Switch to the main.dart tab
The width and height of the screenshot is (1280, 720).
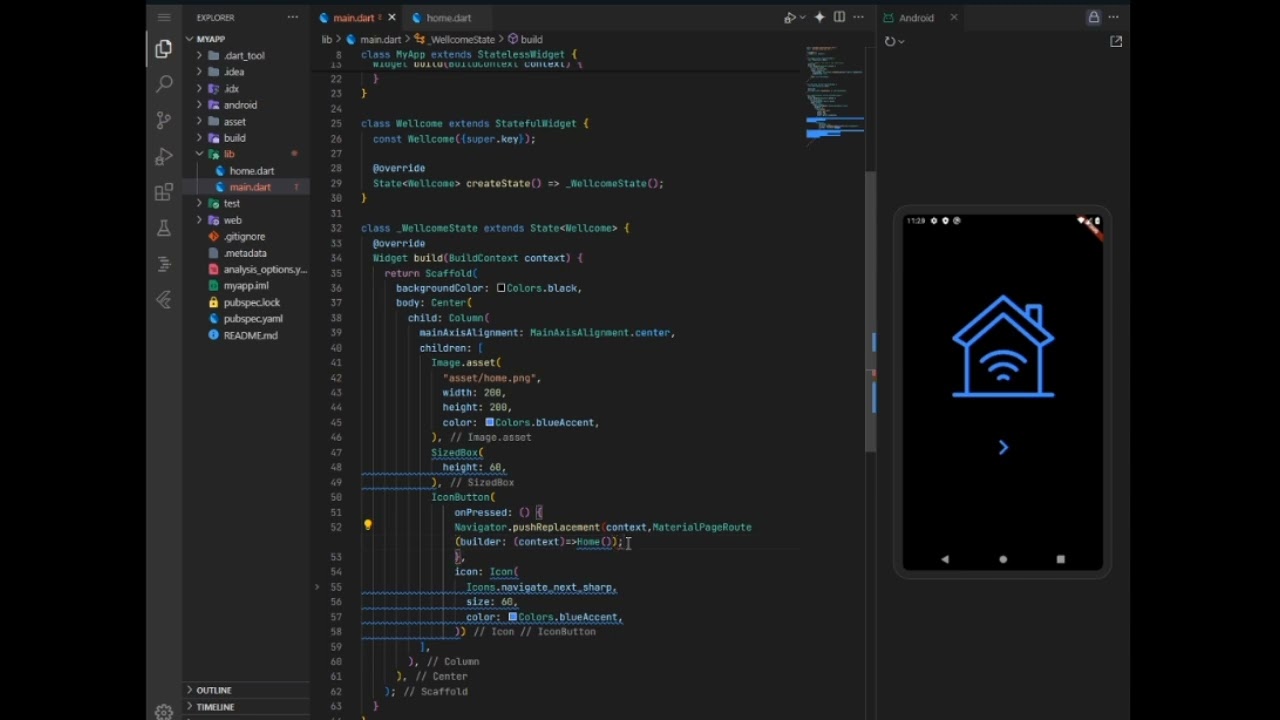tap(352, 18)
